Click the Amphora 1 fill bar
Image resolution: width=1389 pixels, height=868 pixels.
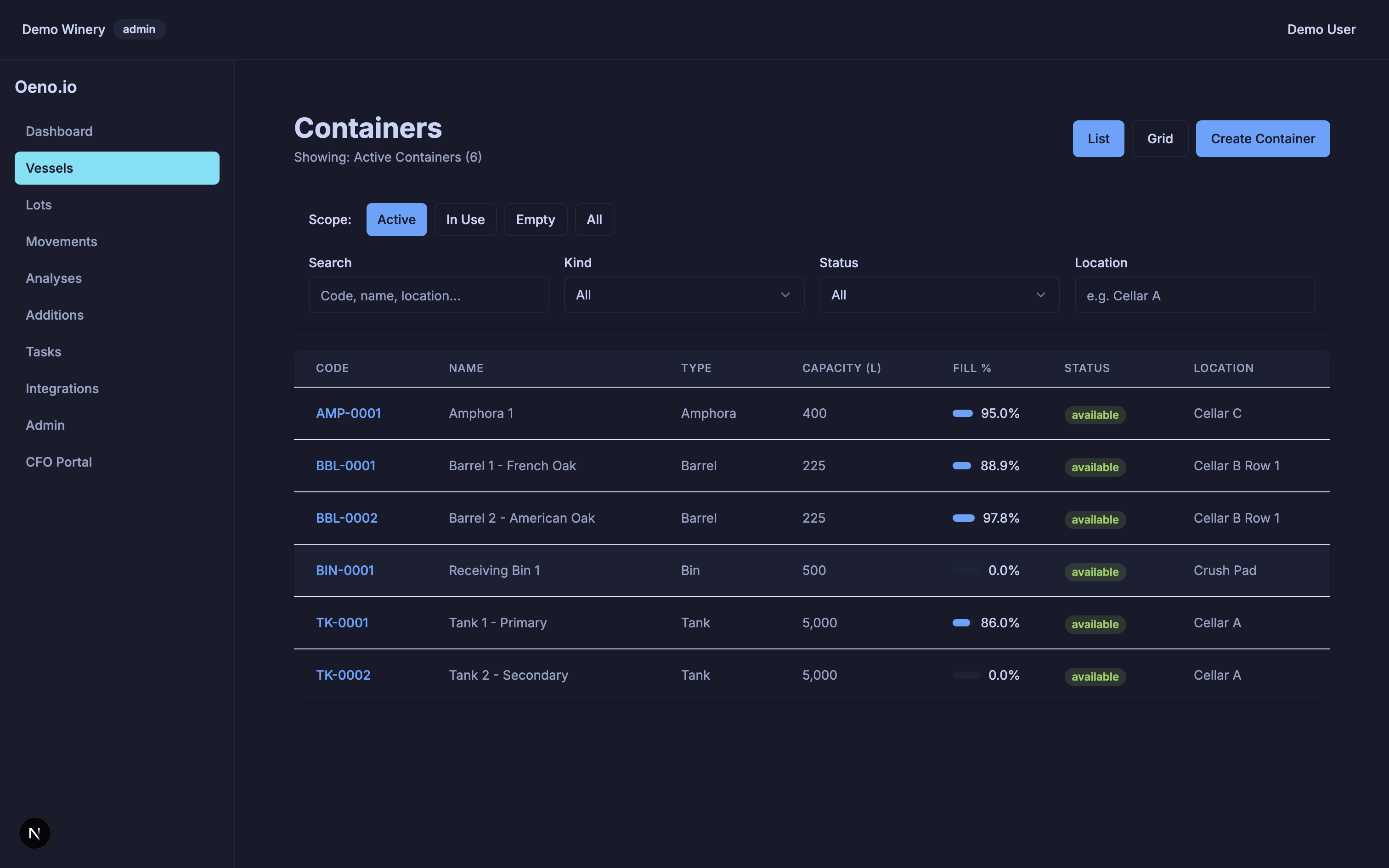pos(963,413)
